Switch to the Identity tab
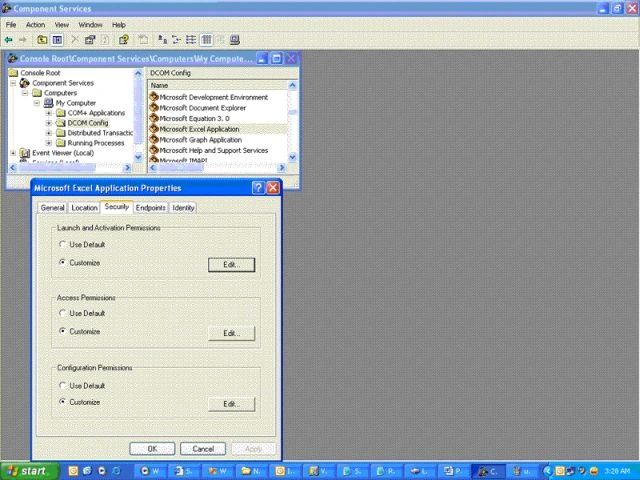 click(183, 208)
